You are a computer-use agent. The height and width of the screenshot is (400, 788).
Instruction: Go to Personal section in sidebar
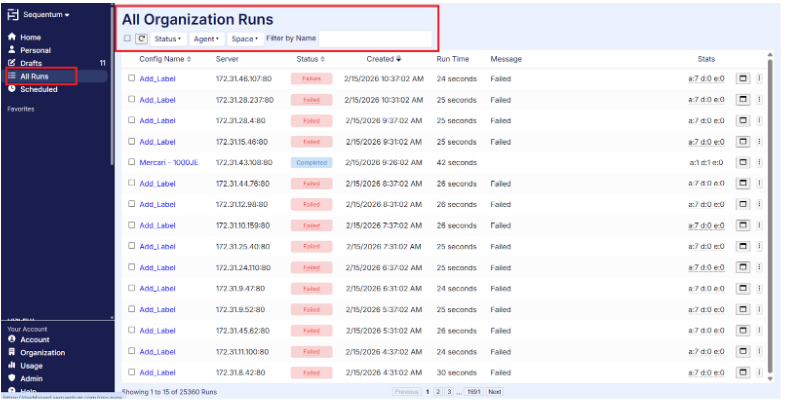click(x=35, y=50)
